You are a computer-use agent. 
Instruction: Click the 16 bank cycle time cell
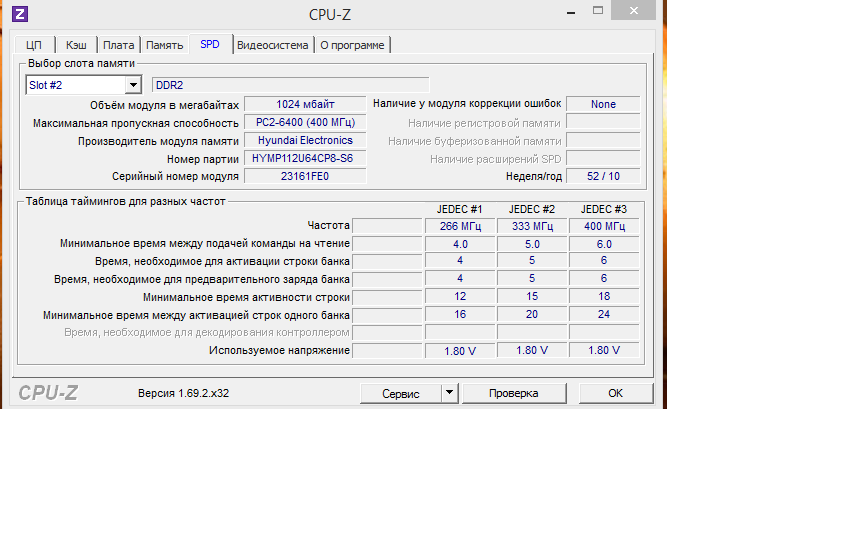(460, 315)
